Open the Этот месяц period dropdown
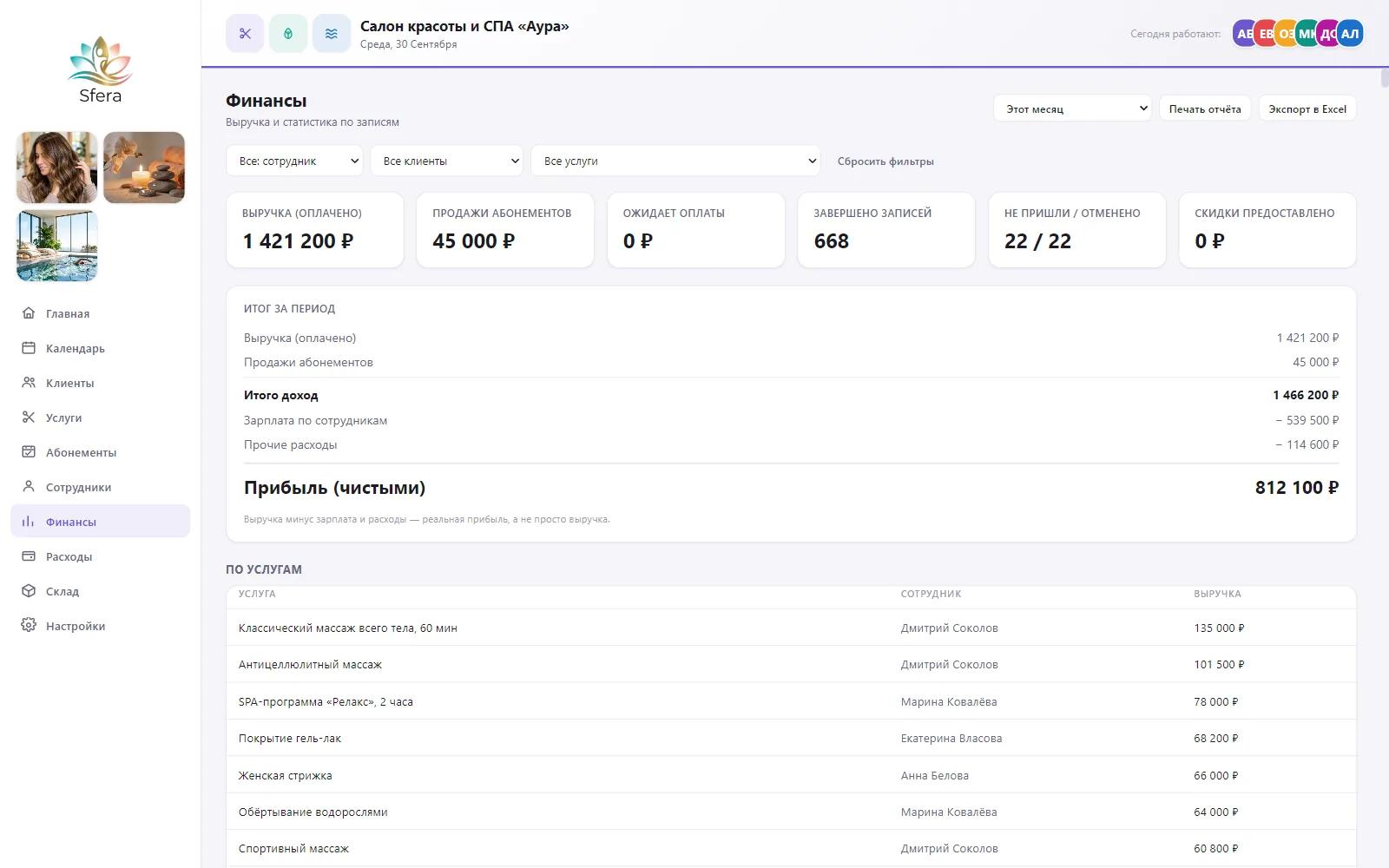1389x868 pixels. coord(1073,108)
